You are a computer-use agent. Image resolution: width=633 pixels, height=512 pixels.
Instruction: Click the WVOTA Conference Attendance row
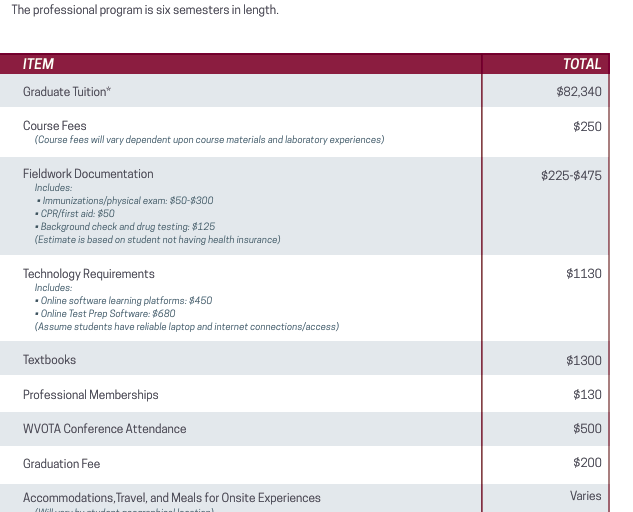tap(105, 429)
